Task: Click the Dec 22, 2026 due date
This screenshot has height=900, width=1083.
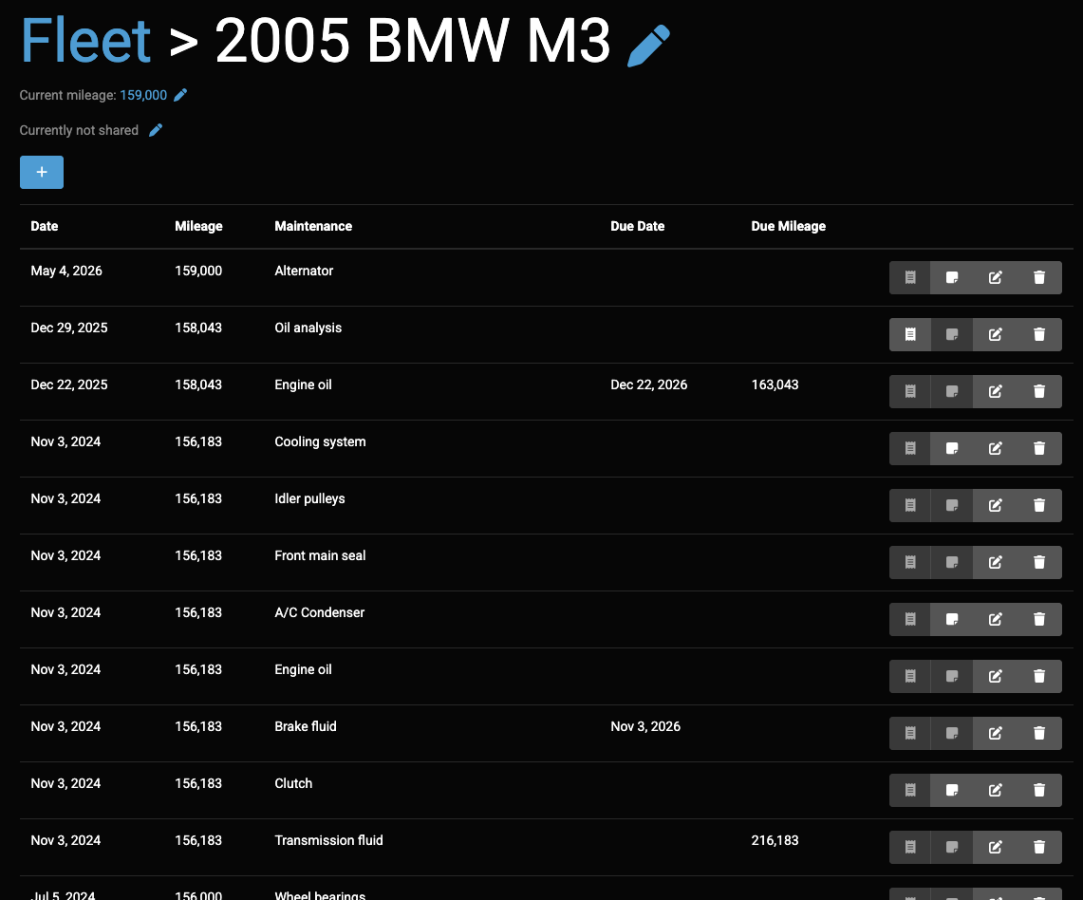Action: pyautogui.click(x=649, y=385)
